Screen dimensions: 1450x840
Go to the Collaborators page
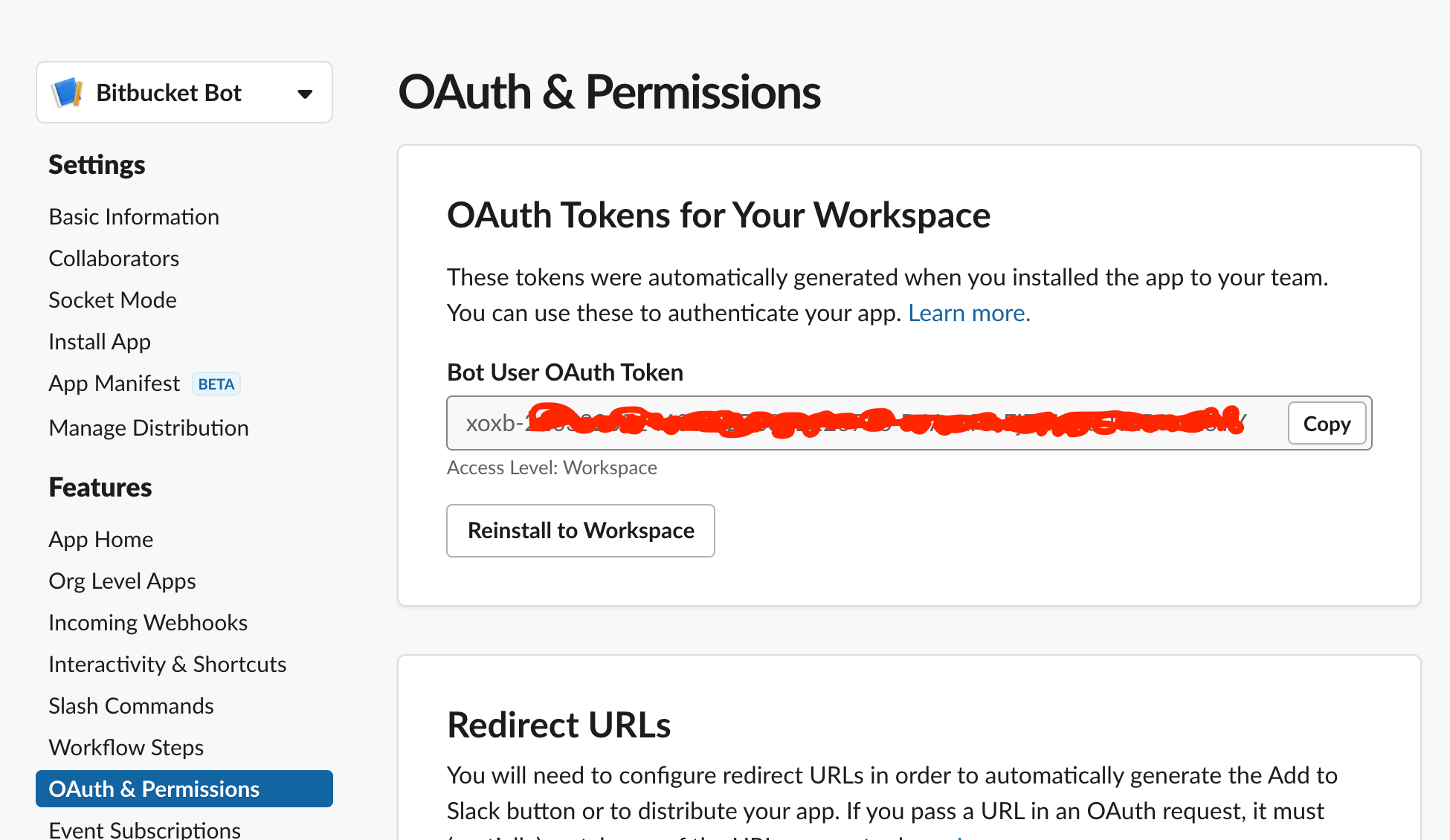point(114,259)
